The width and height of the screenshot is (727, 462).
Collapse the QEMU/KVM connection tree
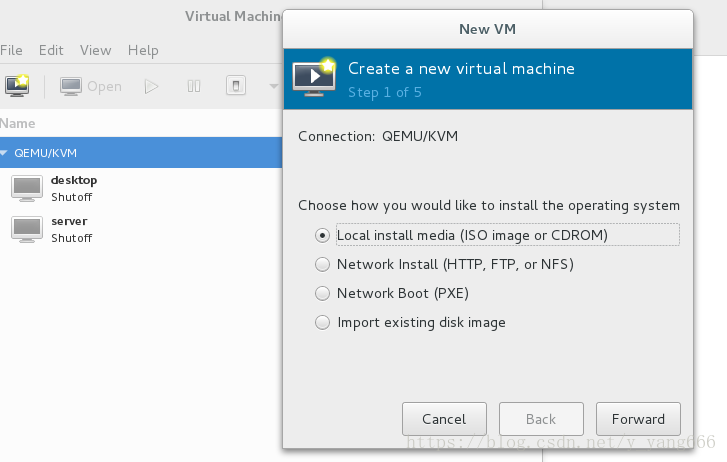pos(4,153)
